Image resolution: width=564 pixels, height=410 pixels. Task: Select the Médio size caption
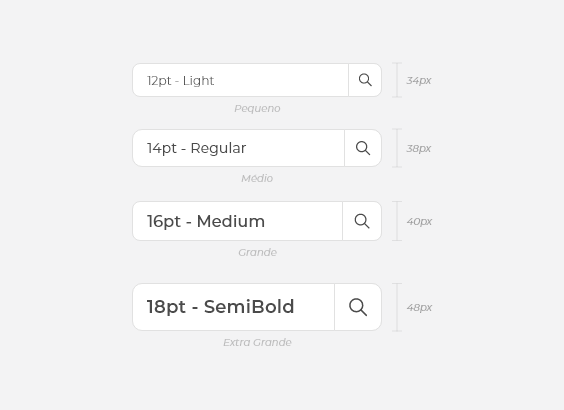[x=257, y=178]
